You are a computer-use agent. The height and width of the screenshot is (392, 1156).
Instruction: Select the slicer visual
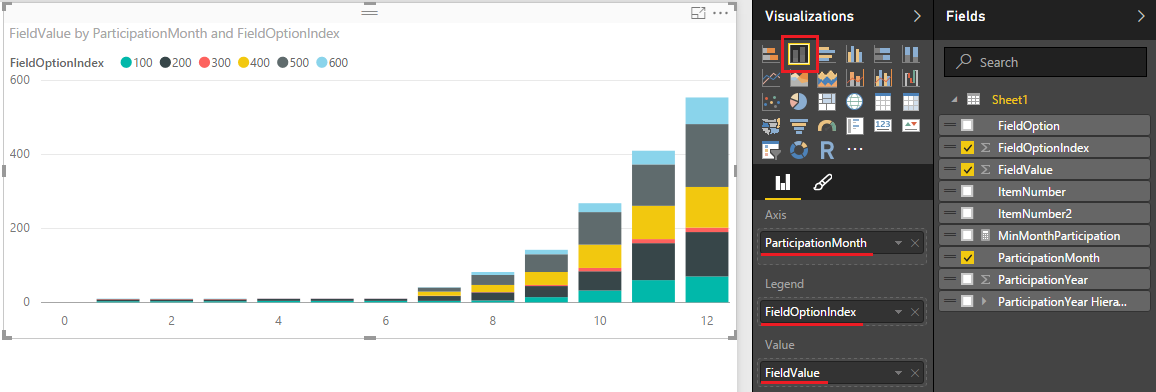point(771,150)
